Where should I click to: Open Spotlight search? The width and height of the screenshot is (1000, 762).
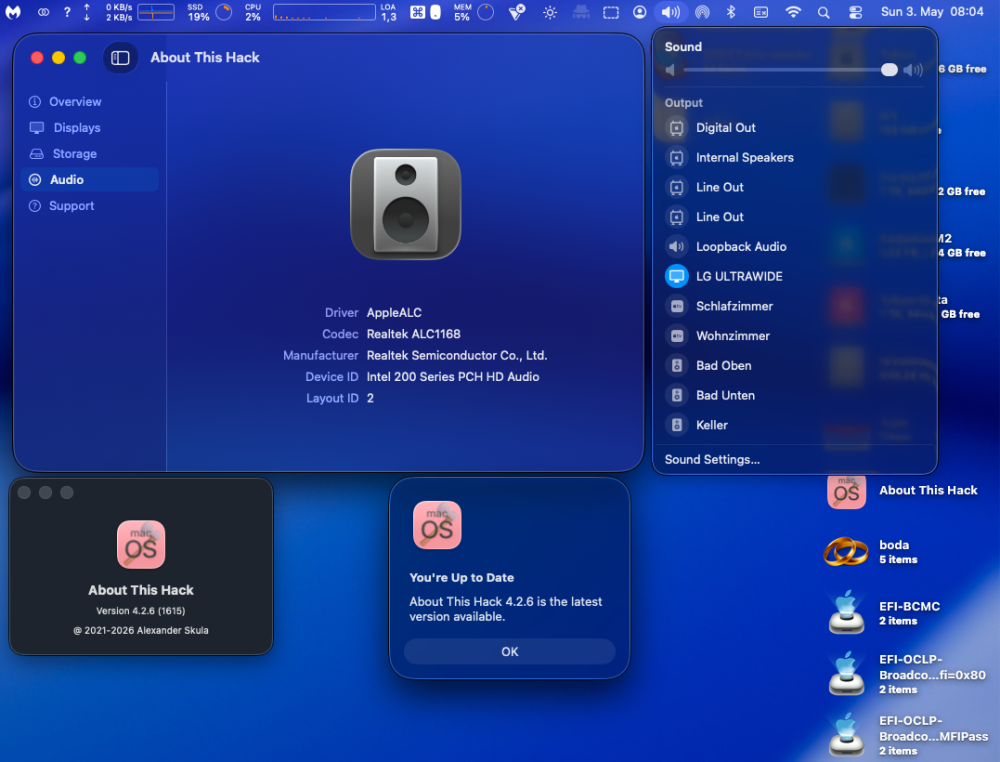coord(823,12)
